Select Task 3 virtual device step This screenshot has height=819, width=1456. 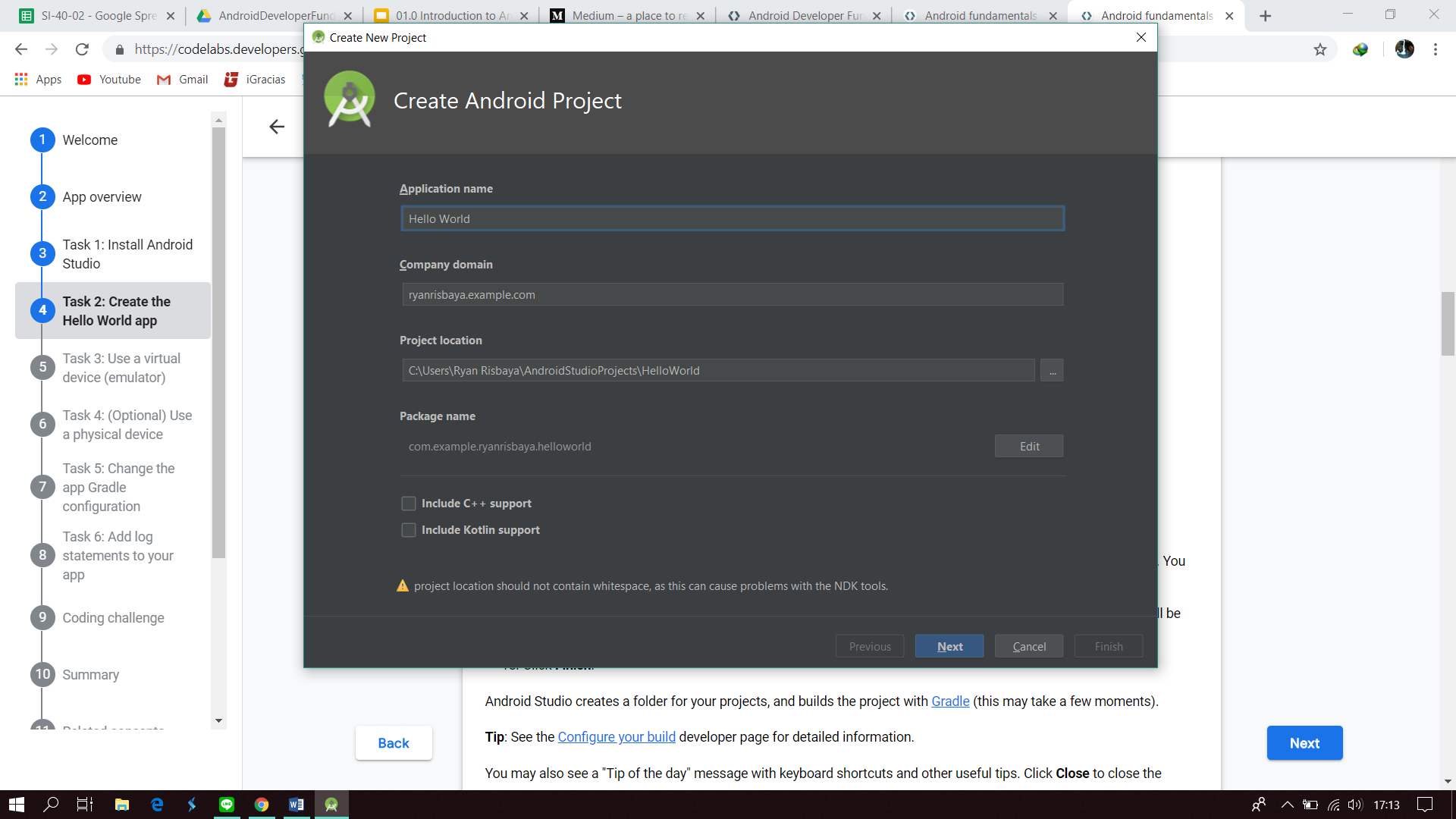[121, 368]
